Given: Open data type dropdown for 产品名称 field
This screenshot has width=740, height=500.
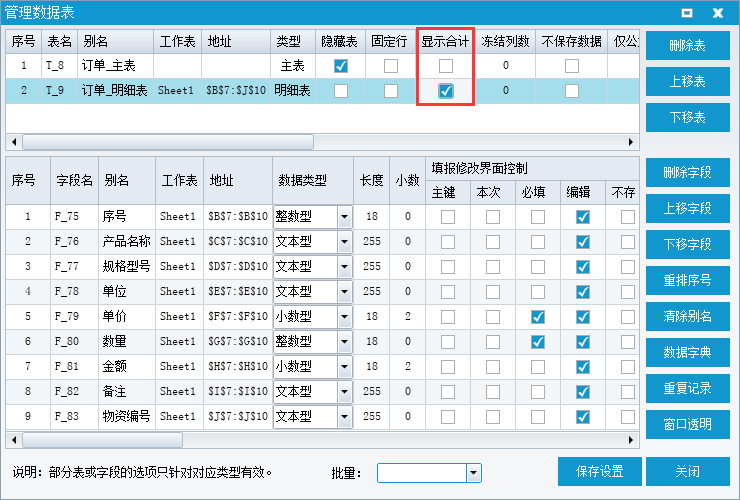Looking at the screenshot, I should click(x=345, y=242).
